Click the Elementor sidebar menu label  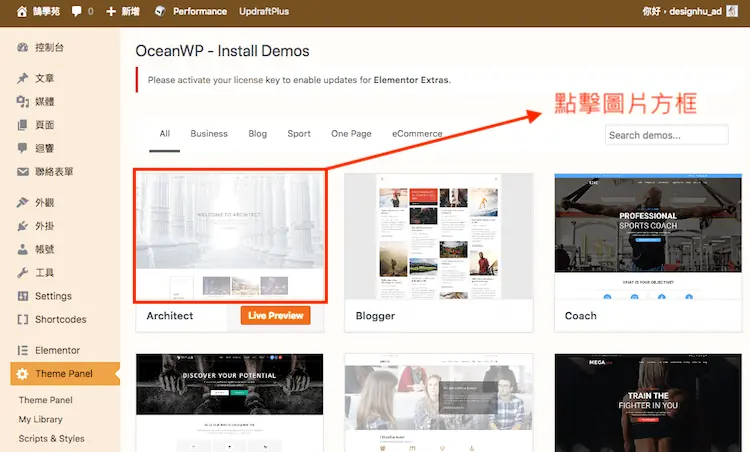click(x=57, y=350)
